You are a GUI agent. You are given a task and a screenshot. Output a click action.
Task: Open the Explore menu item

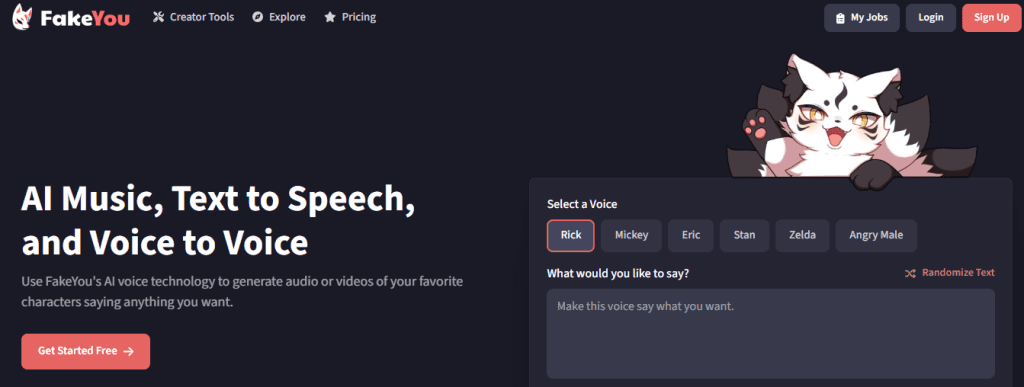tap(279, 17)
